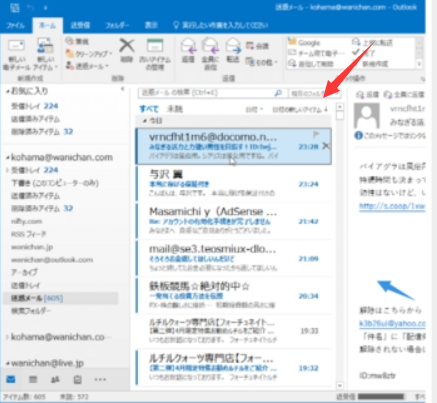Viewport: 437px width, 403px height.
Task: Collapse the folder pane with chevron
Action: coord(123,89)
